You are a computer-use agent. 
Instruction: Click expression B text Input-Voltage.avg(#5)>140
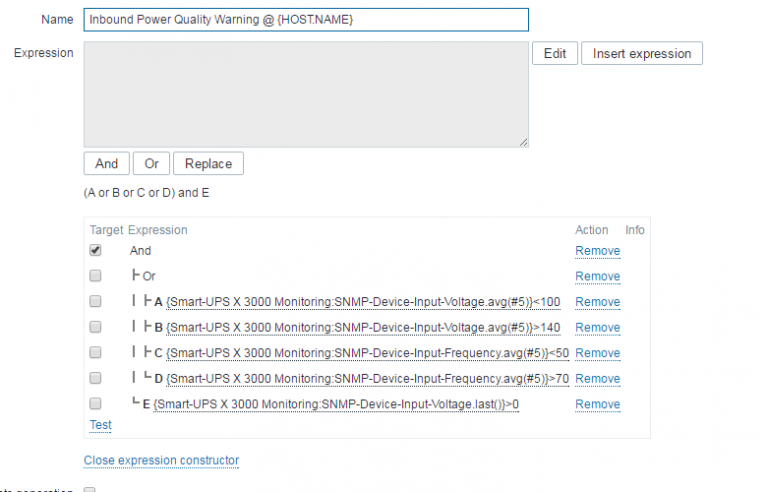[363, 327]
